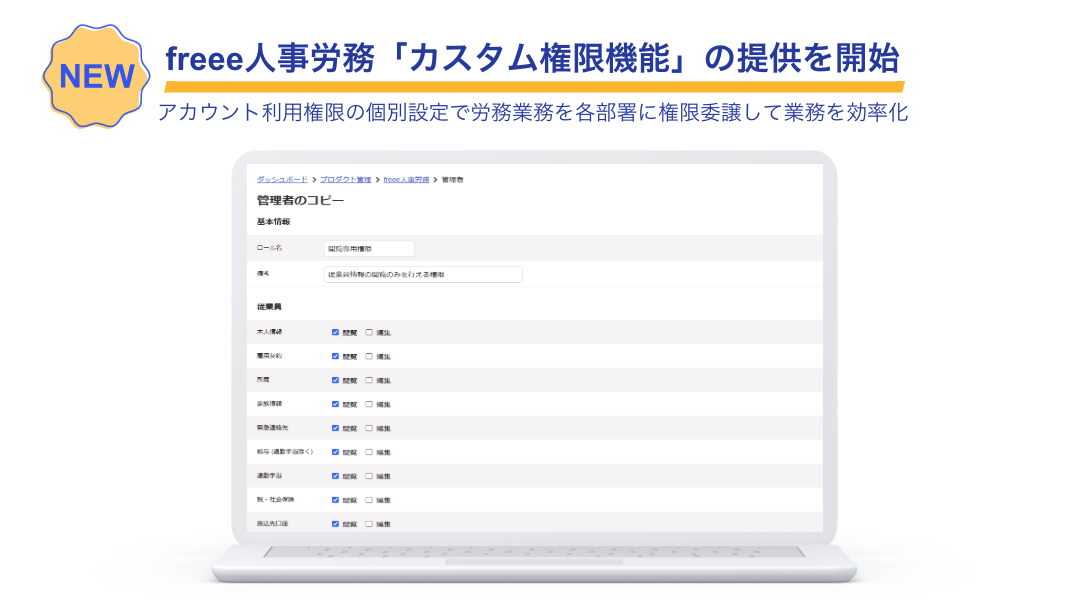Toggle 閲覧 checkbox for 雇用契約
Viewport: 1068px width, 600px height.
pyautogui.click(x=336, y=356)
